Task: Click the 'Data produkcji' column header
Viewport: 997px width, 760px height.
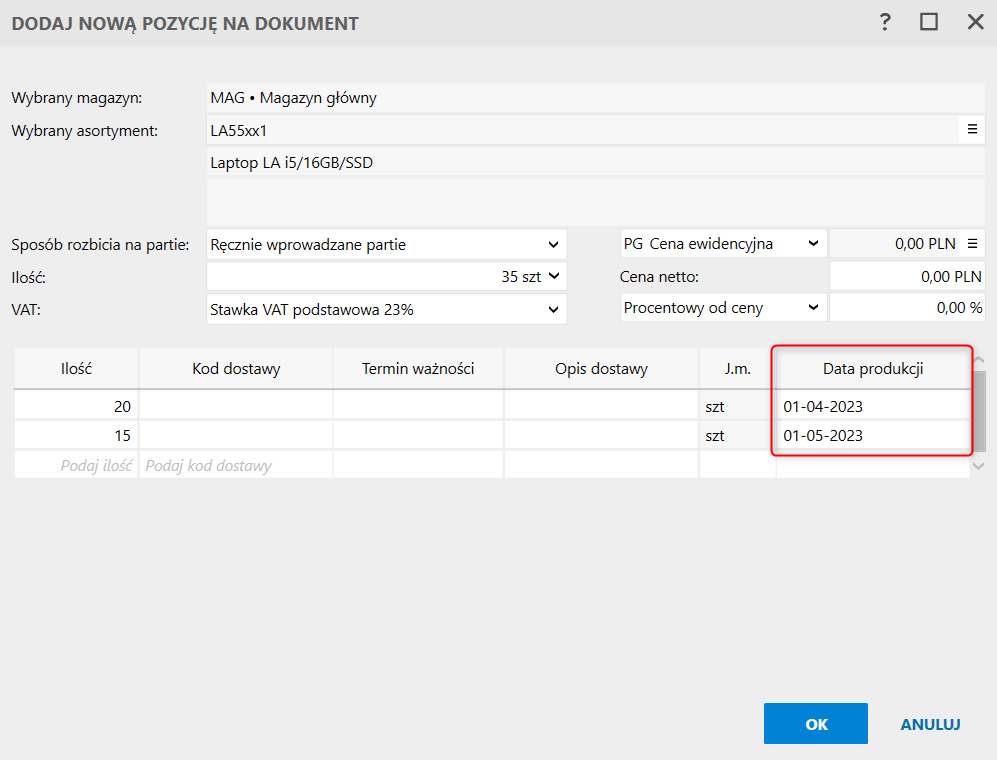Action: pyautogui.click(x=872, y=369)
